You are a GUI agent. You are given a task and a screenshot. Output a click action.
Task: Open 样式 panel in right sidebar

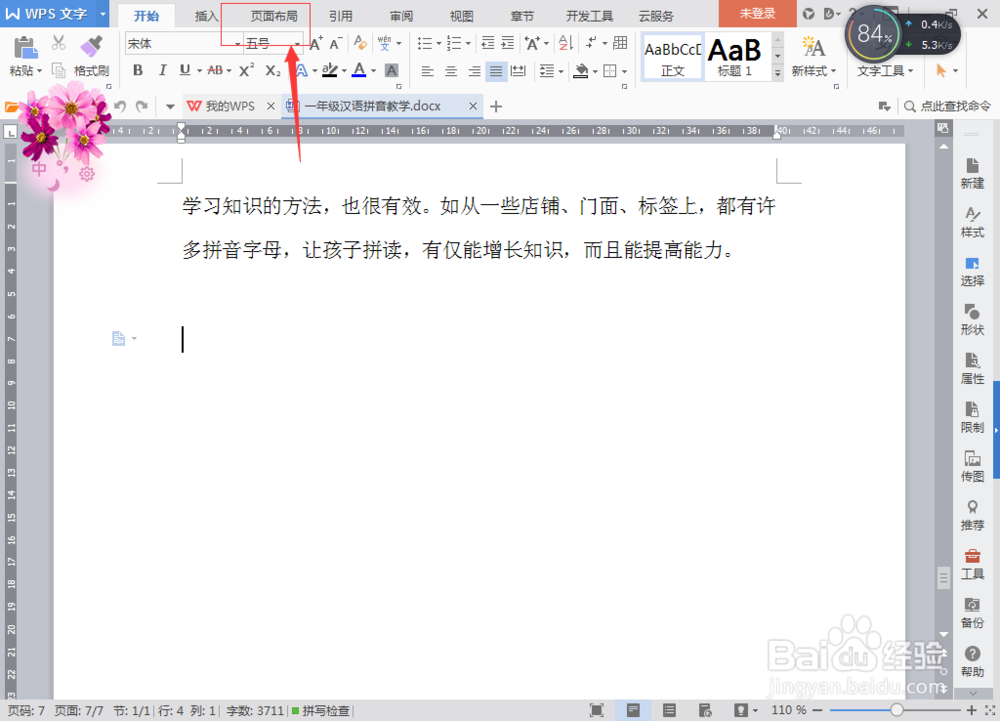click(972, 222)
